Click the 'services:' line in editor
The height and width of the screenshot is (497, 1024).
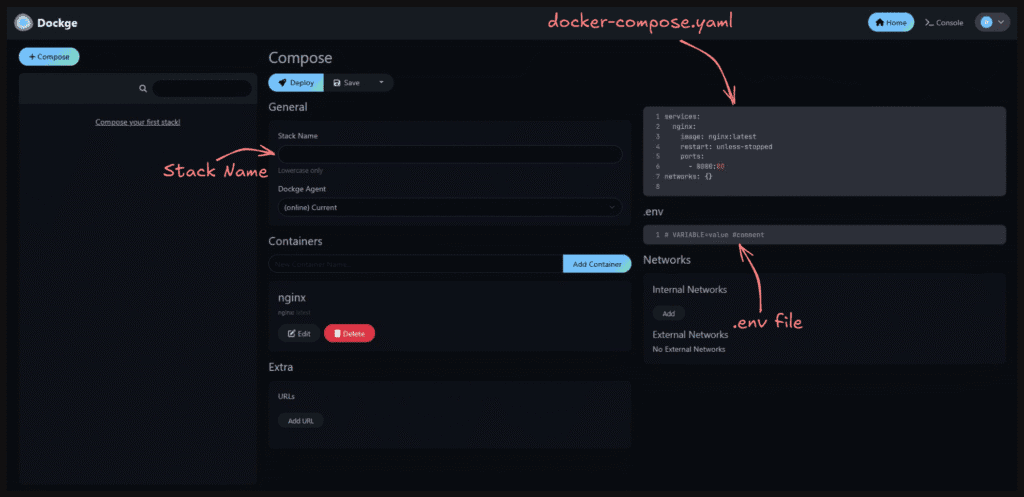[682, 117]
